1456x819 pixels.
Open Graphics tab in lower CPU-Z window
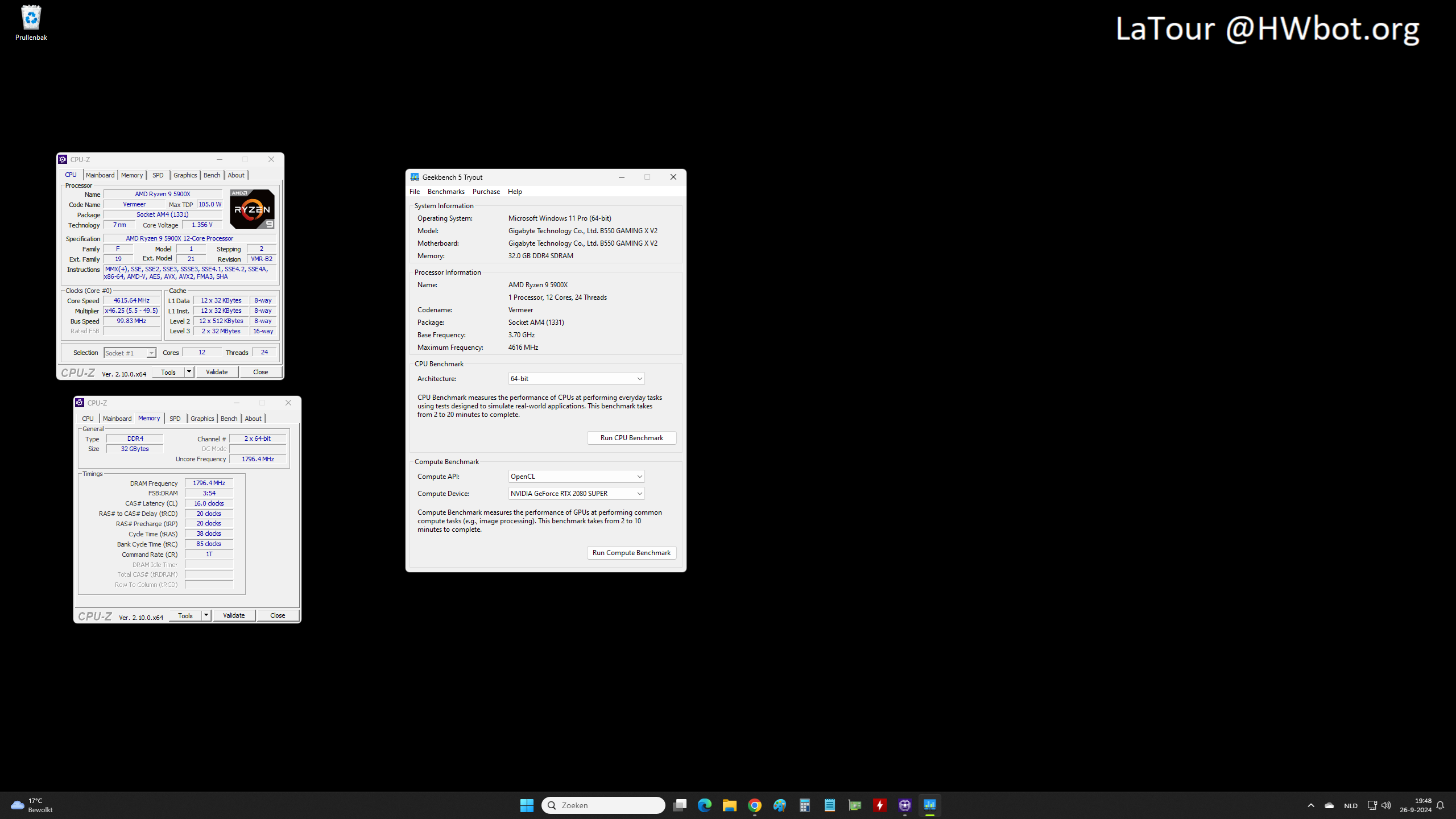pyautogui.click(x=202, y=419)
